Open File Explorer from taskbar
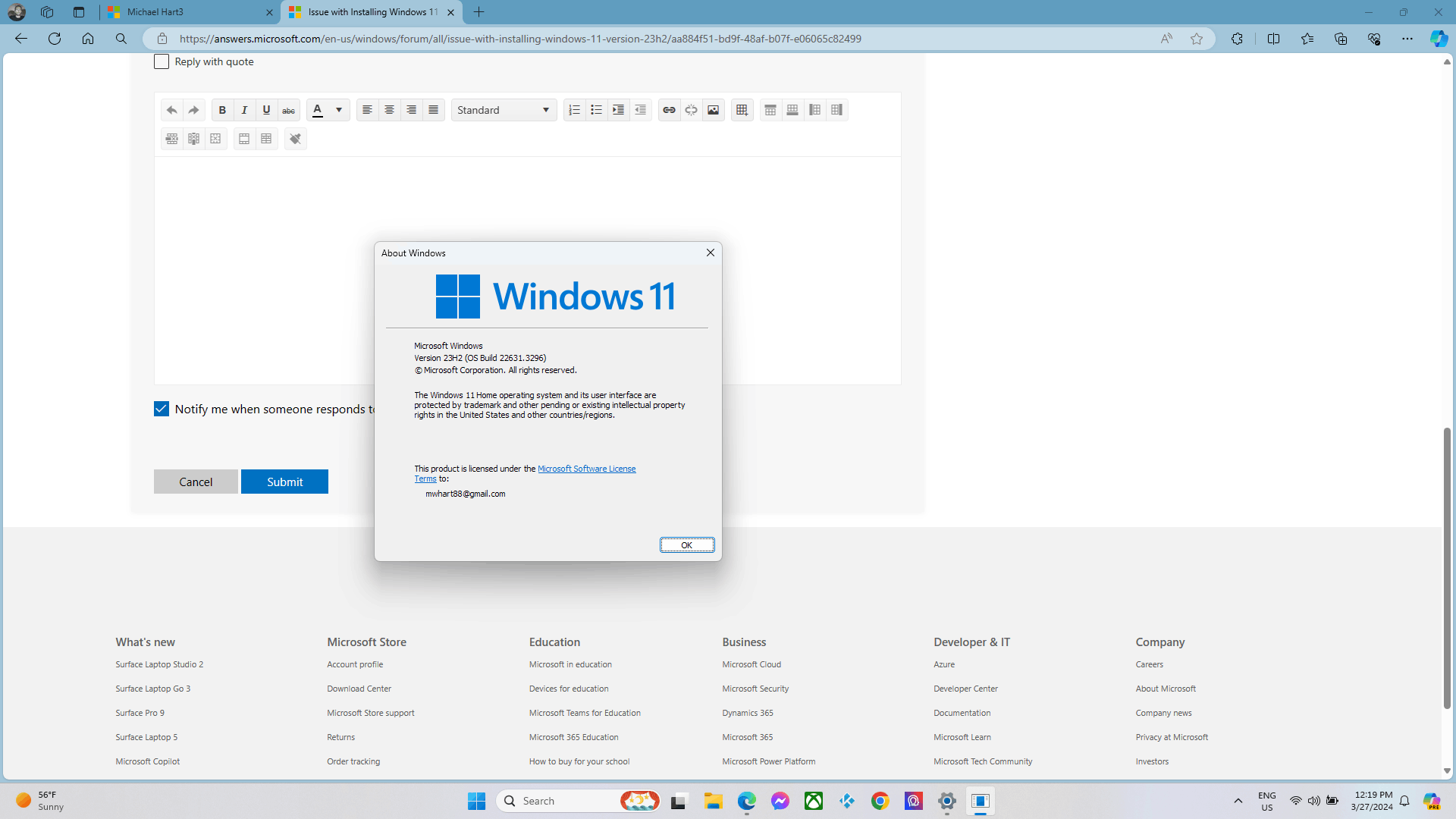Image resolution: width=1456 pixels, height=819 pixels. pyautogui.click(x=713, y=801)
